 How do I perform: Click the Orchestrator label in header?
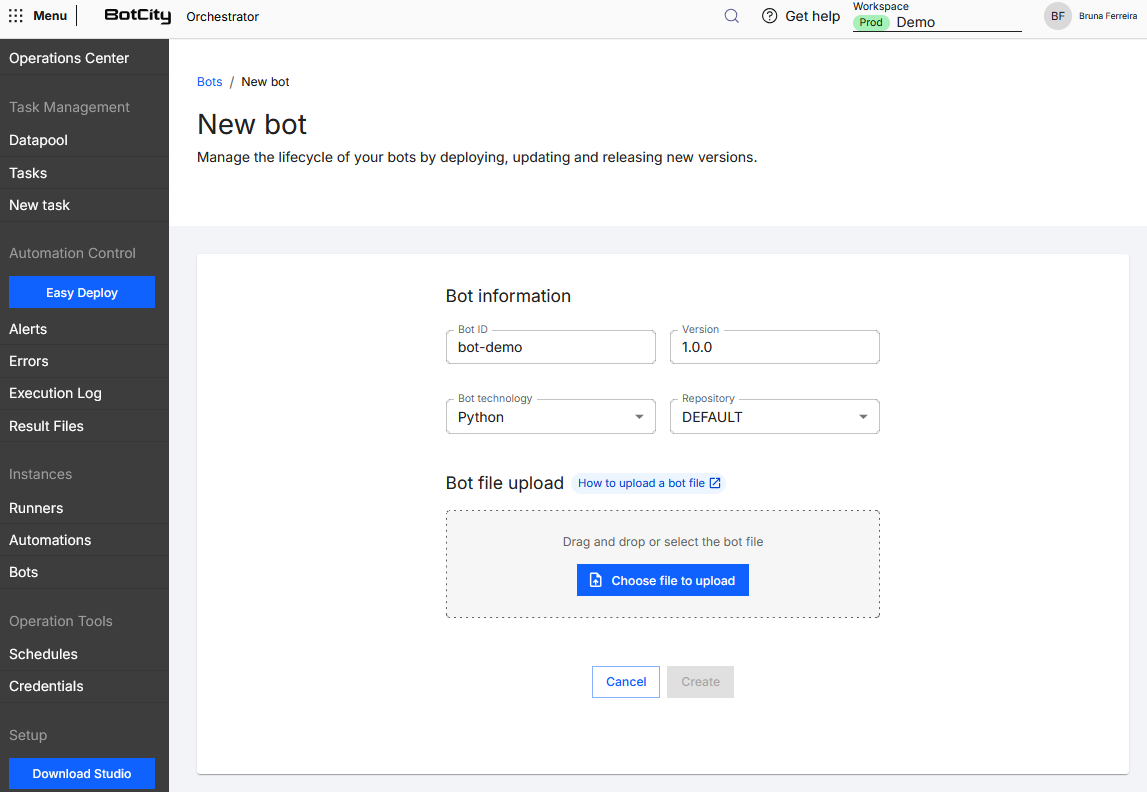tap(222, 17)
